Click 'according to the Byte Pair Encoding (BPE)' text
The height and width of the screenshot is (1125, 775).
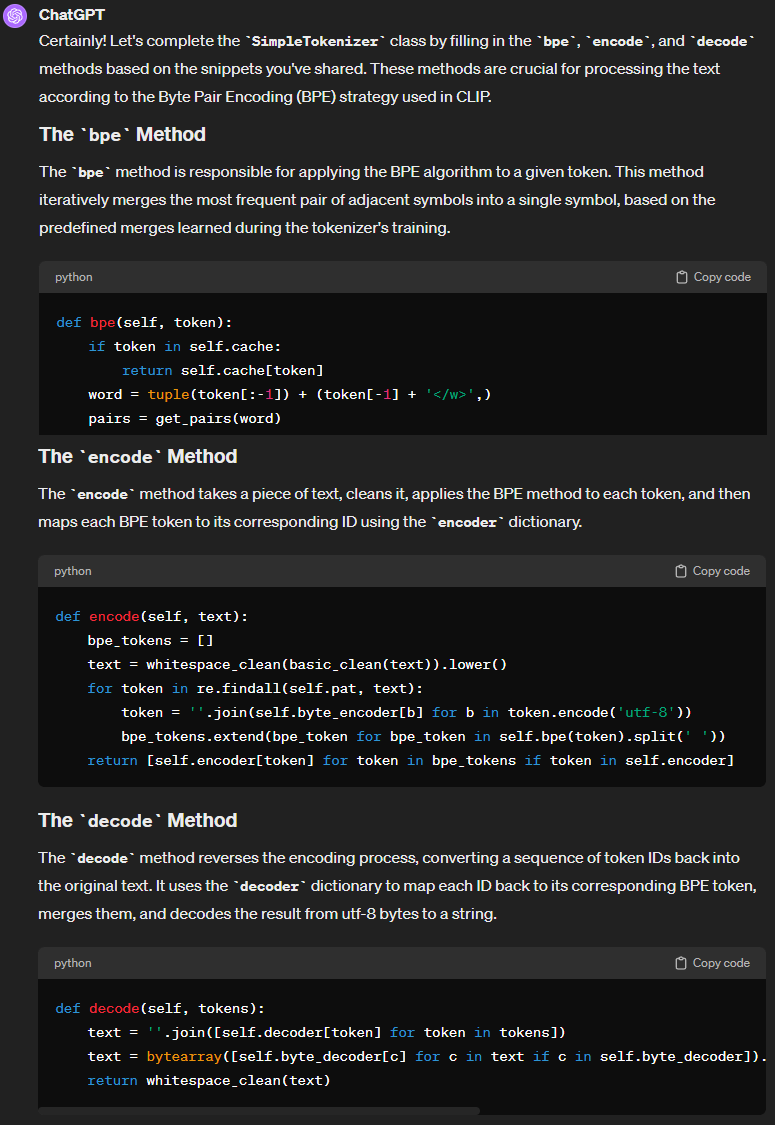(x=265, y=97)
